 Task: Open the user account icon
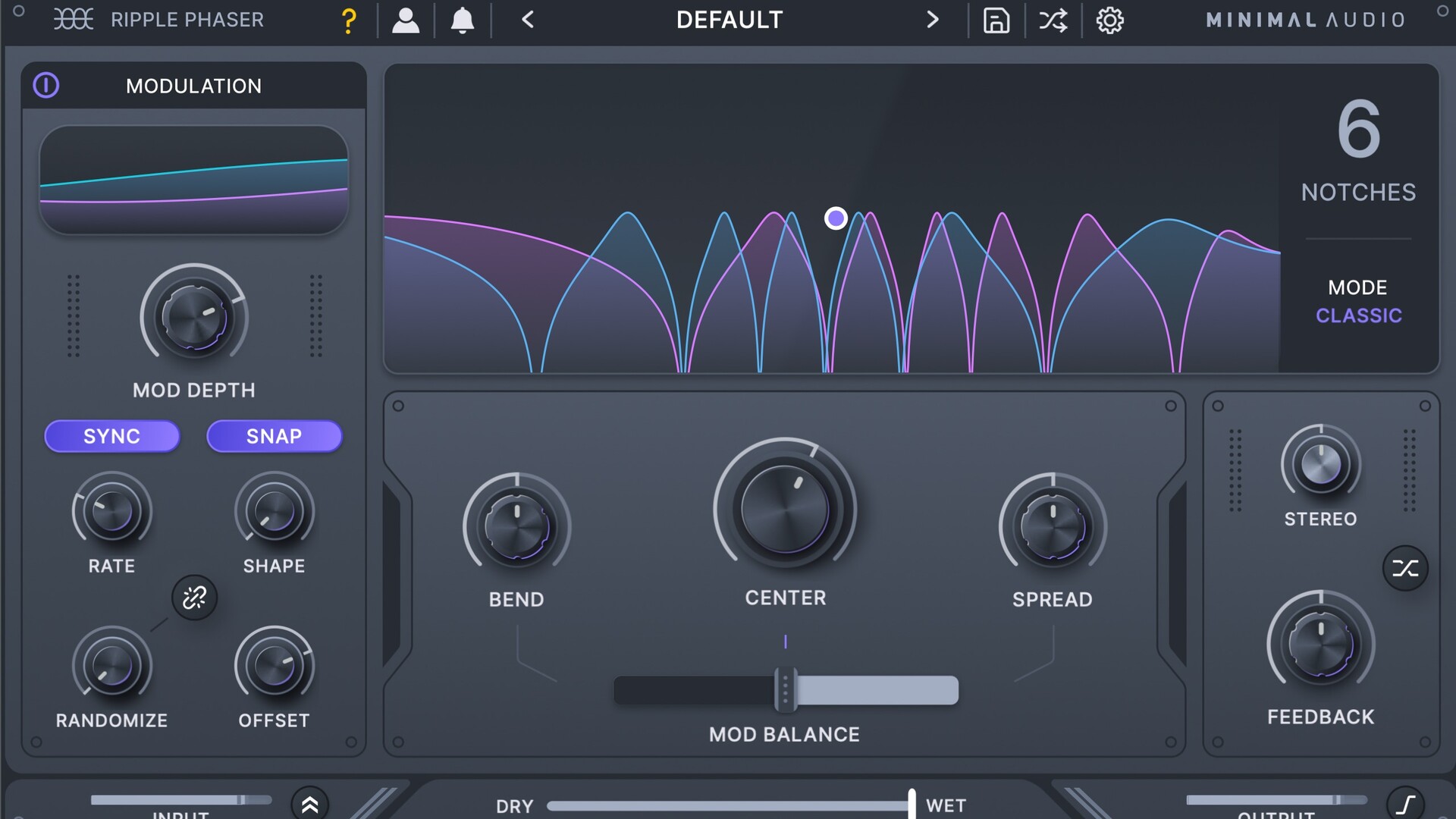[x=406, y=20]
